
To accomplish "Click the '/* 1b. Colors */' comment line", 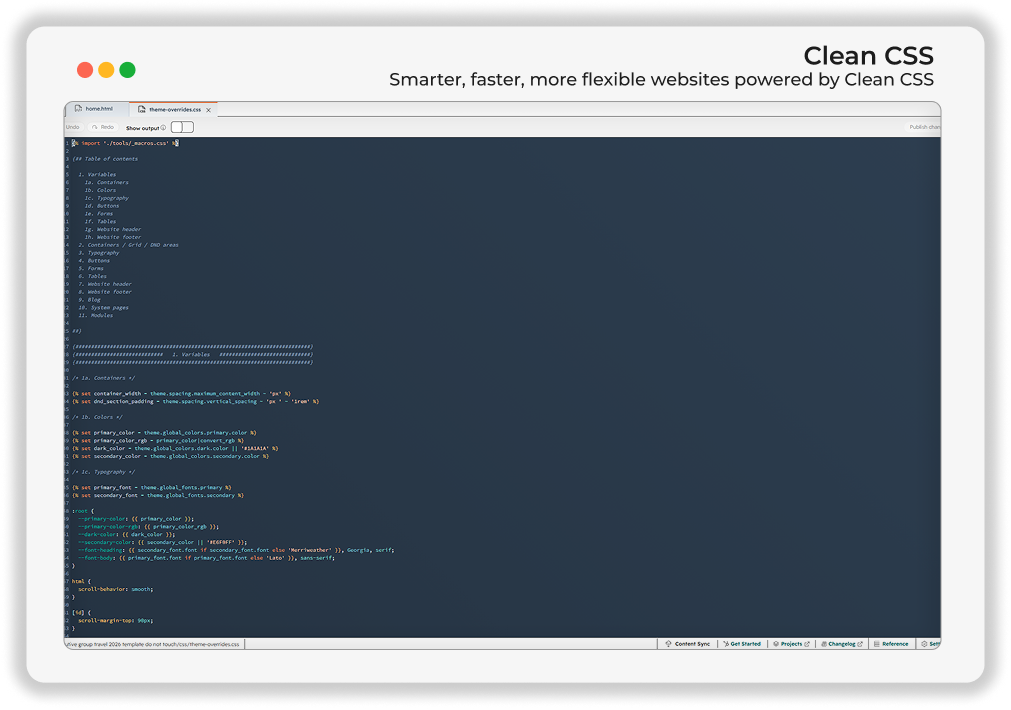I will [97, 417].
